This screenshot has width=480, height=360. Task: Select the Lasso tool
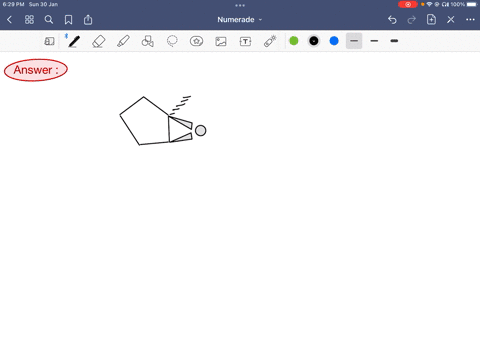pos(172,41)
